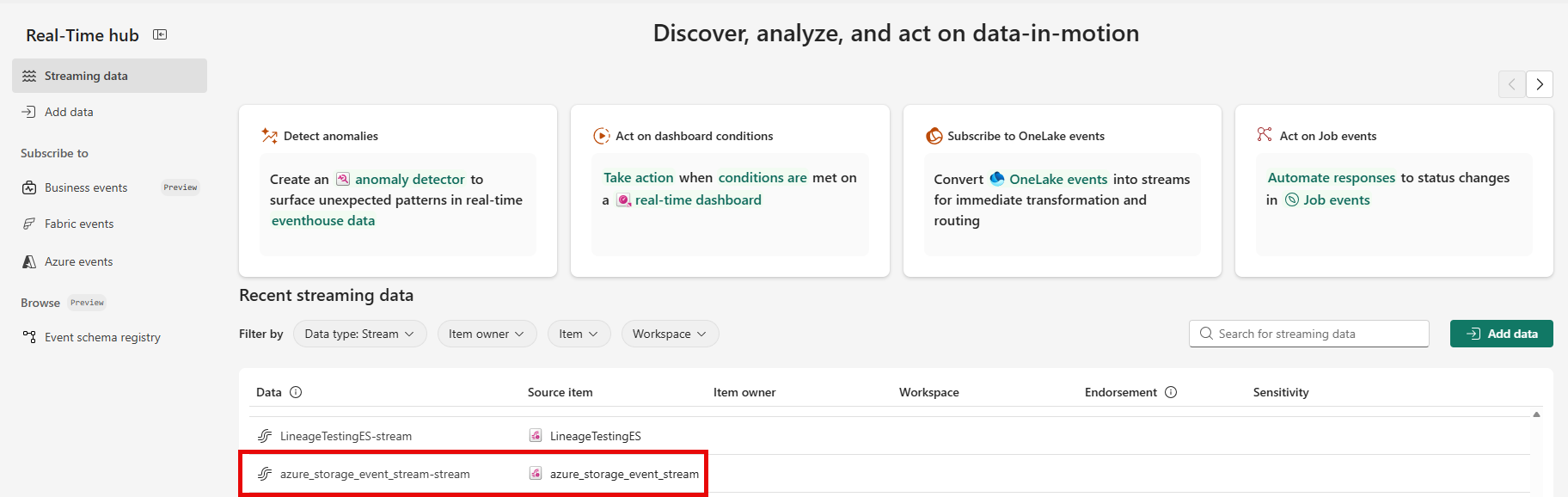This screenshot has height=497, width=1568.
Task: Show next cards with right chevron
Action: click(1540, 84)
